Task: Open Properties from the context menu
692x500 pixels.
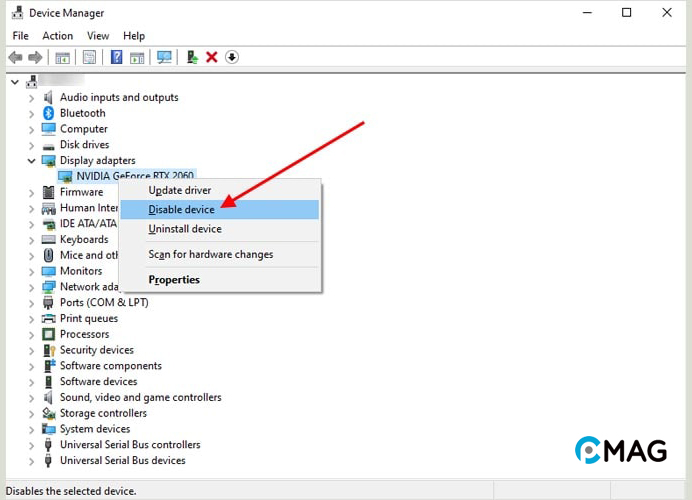Action: tap(174, 280)
